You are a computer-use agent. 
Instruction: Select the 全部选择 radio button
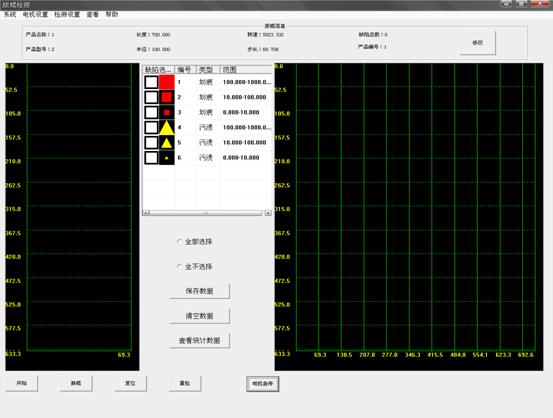tap(179, 242)
